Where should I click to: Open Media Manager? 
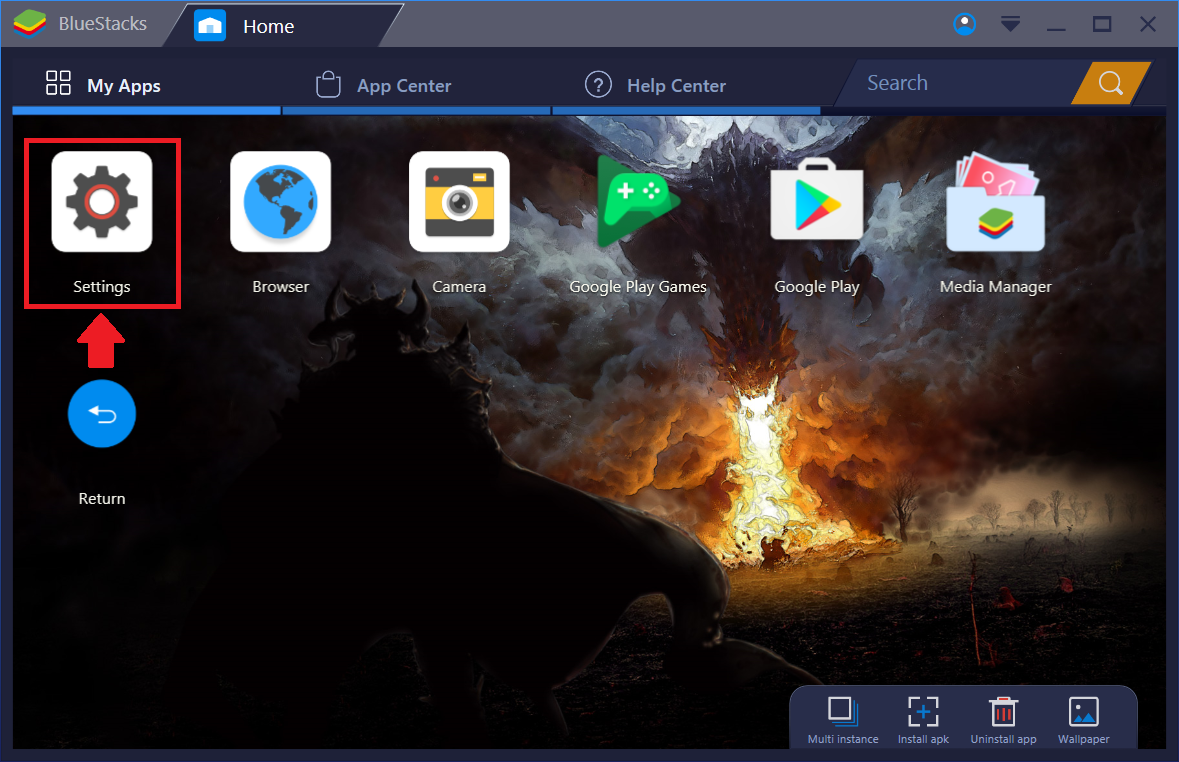click(x=996, y=202)
